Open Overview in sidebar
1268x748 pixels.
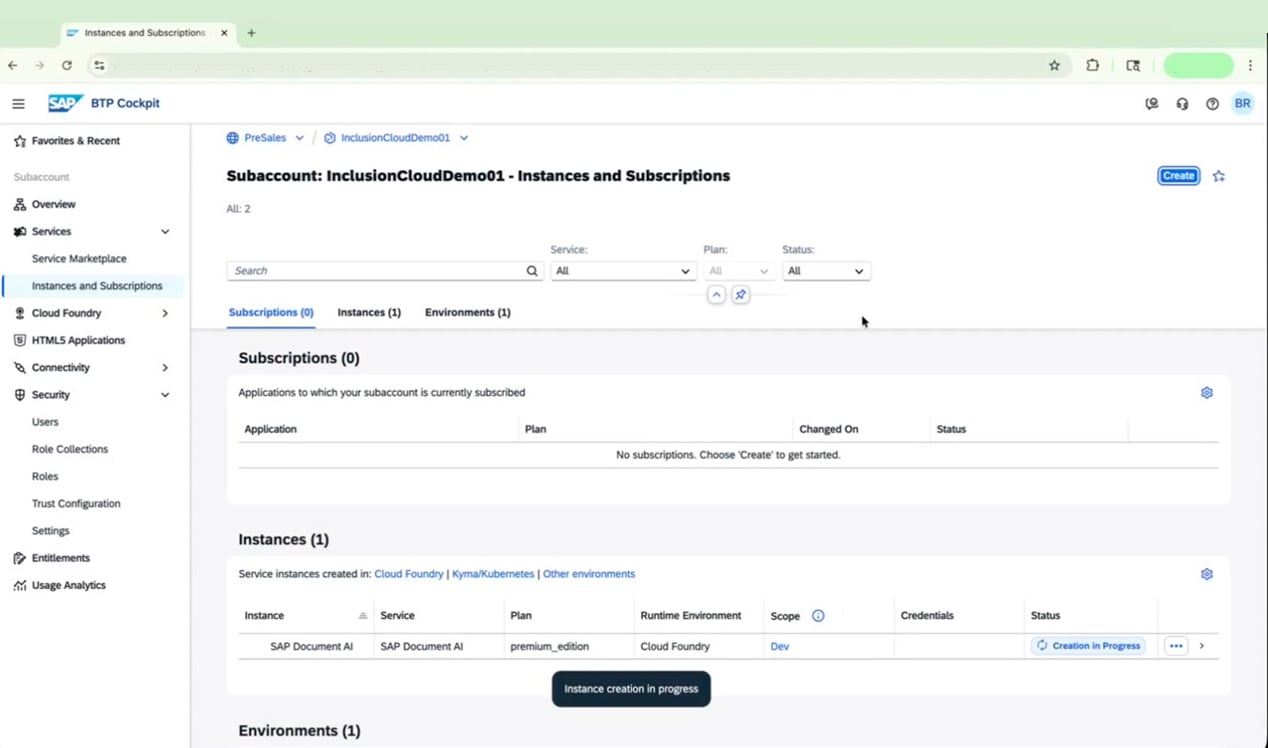pyautogui.click(x=53, y=204)
